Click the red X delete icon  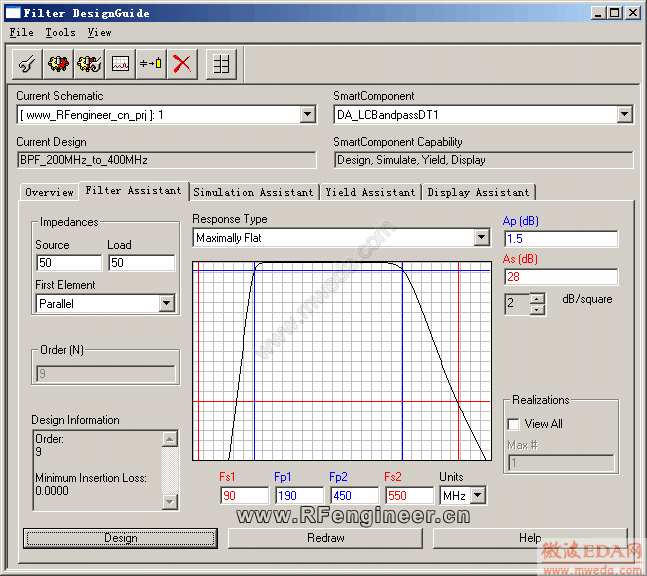coord(182,64)
